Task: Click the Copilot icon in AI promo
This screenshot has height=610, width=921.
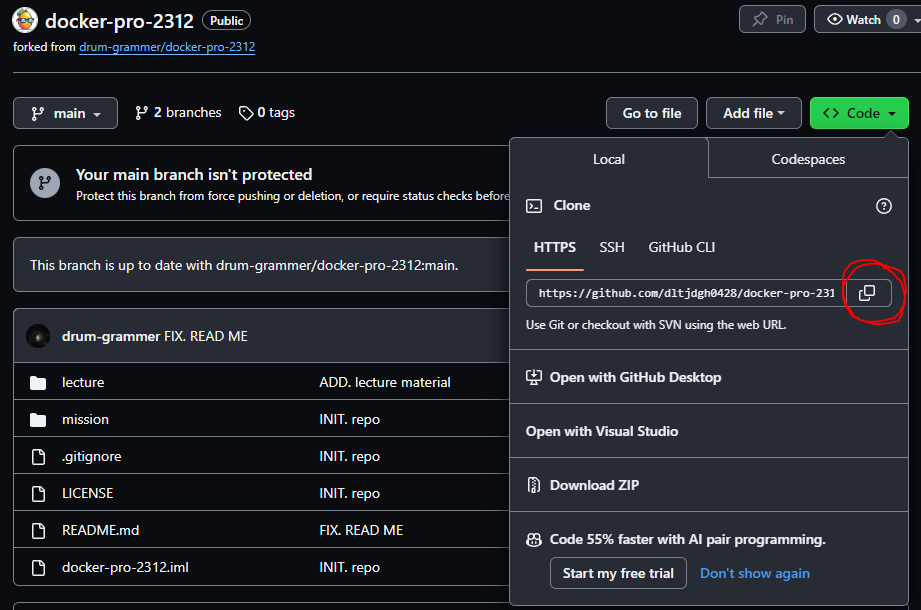Action: (x=534, y=540)
